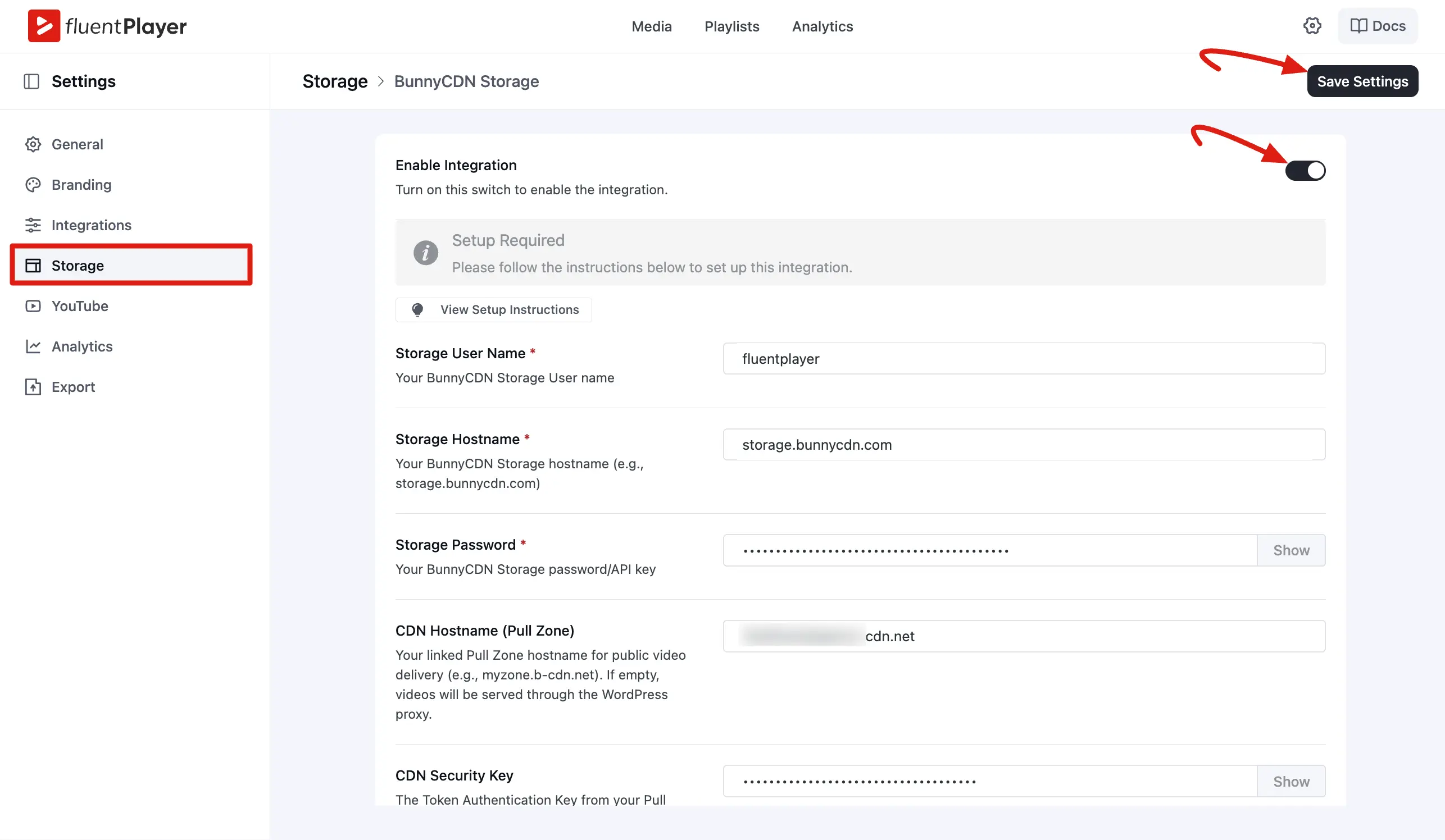The height and width of the screenshot is (840, 1445).
Task: Select Integrations settings menu item
Action: [131, 225]
